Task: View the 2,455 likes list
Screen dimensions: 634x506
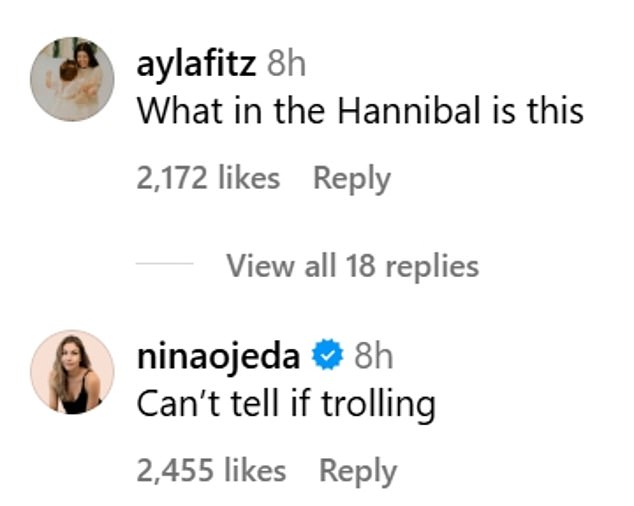Action: (211, 470)
